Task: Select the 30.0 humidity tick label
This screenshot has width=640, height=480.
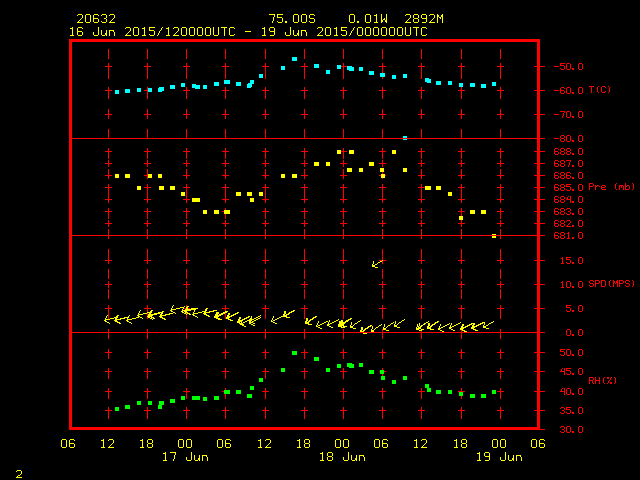Action: (571, 430)
